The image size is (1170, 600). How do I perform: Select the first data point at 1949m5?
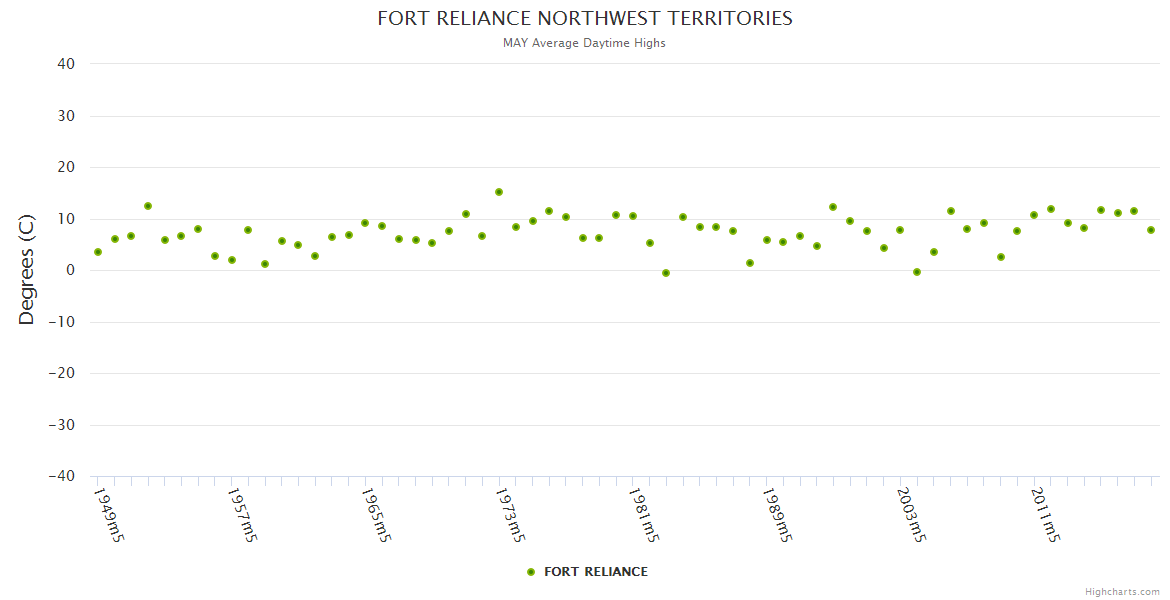point(98,252)
